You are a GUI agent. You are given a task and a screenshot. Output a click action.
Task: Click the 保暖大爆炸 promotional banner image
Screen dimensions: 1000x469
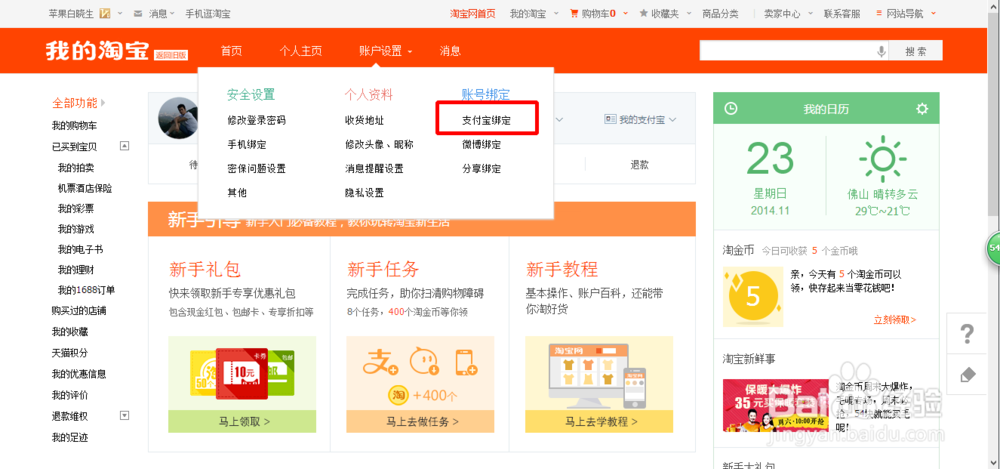click(x=776, y=406)
